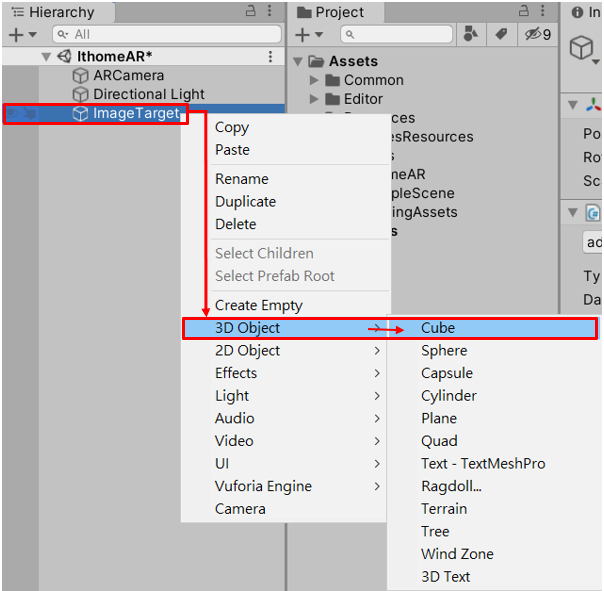Expand the Editor folder
Image resolution: width=604 pixels, height=591 pixels.
coord(314,99)
